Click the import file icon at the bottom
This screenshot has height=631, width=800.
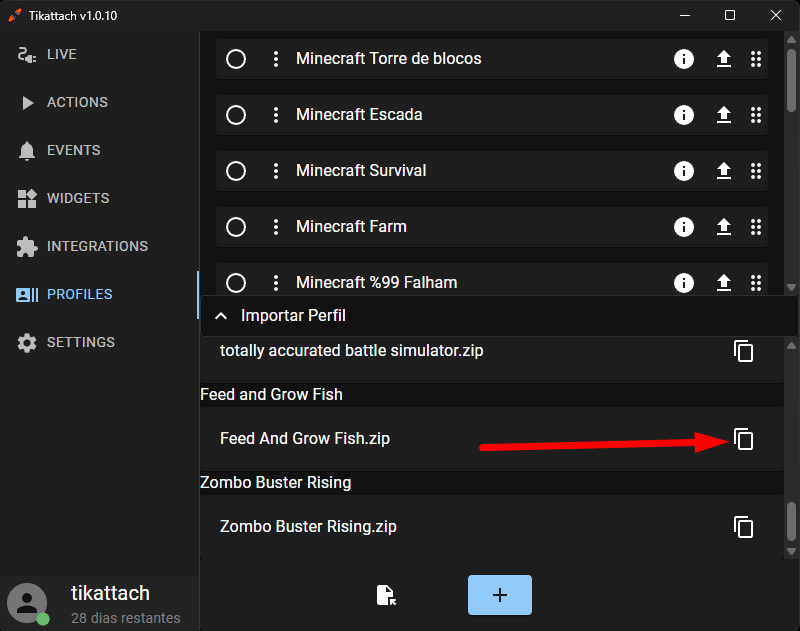pyautogui.click(x=386, y=595)
